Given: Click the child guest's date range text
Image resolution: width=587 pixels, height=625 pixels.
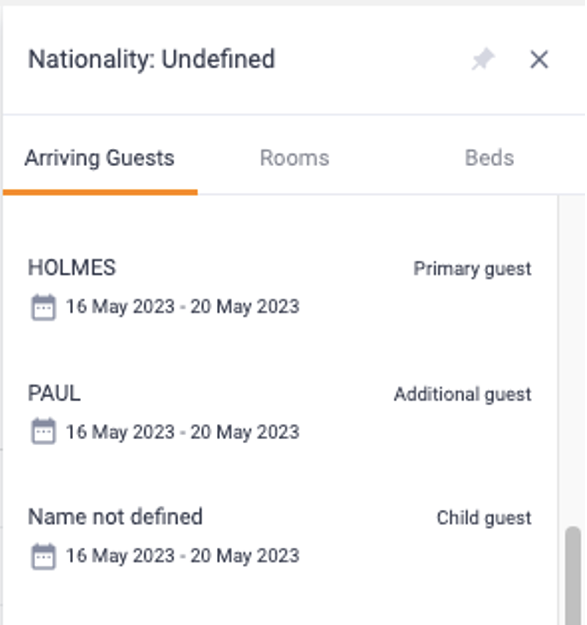Looking at the screenshot, I should [x=183, y=556].
